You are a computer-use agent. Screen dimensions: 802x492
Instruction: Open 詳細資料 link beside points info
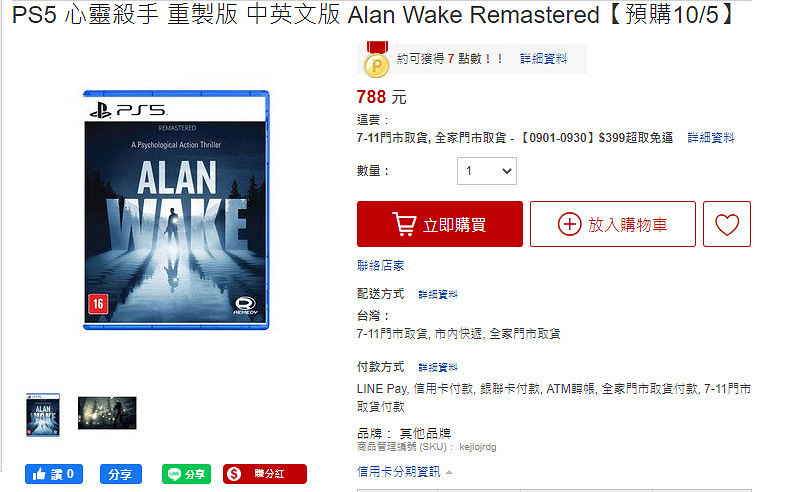point(543,59)
